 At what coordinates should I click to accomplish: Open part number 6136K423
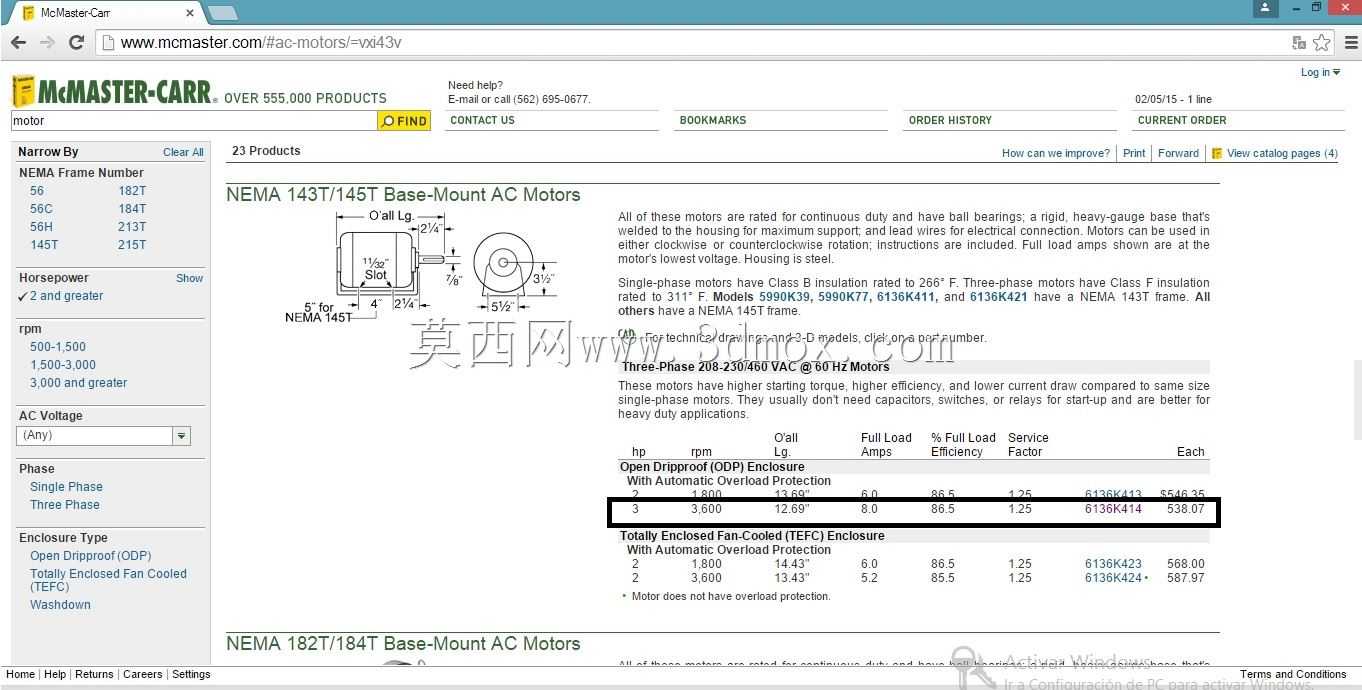(x=1113, y=564)
